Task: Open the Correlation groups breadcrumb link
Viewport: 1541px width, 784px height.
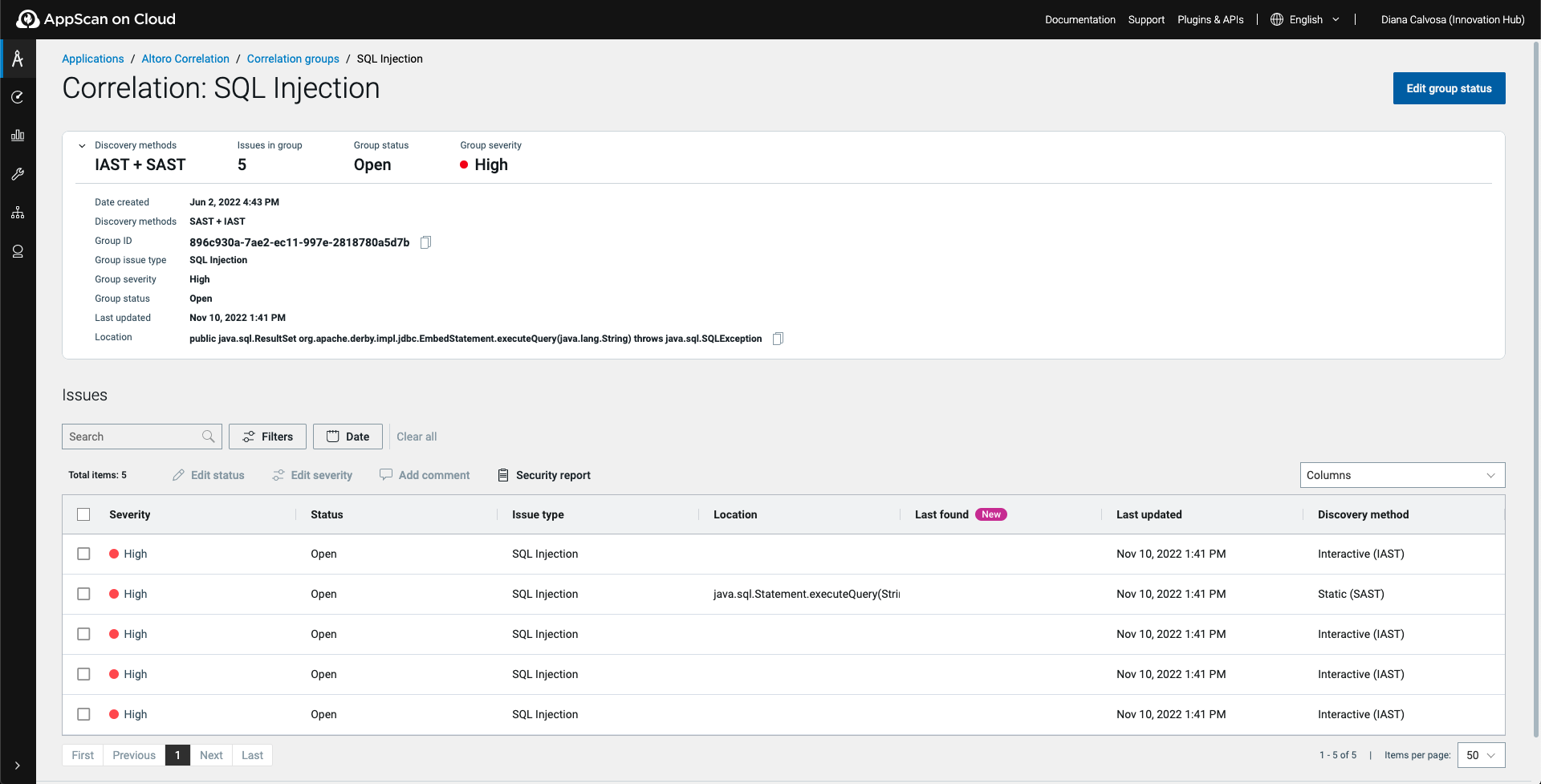Action: point(292,58)
